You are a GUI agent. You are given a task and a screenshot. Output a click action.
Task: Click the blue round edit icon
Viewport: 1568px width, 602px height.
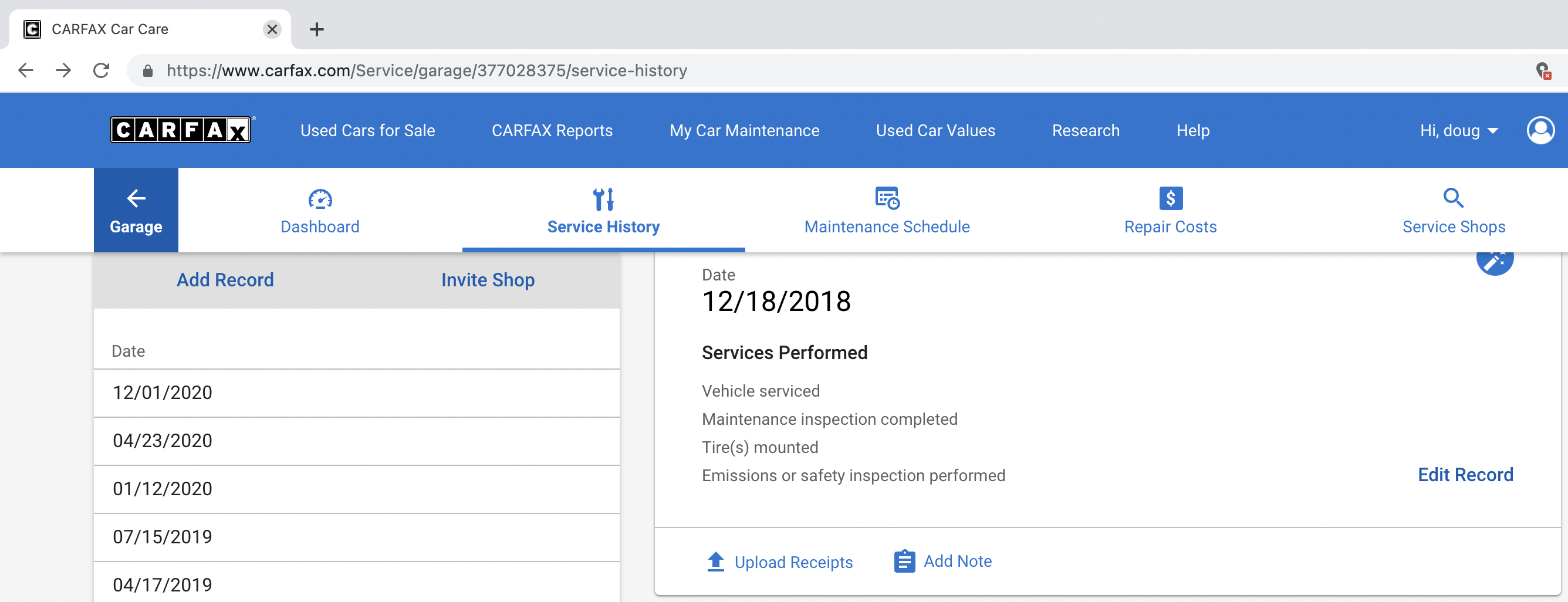(x=1494, y=262)
